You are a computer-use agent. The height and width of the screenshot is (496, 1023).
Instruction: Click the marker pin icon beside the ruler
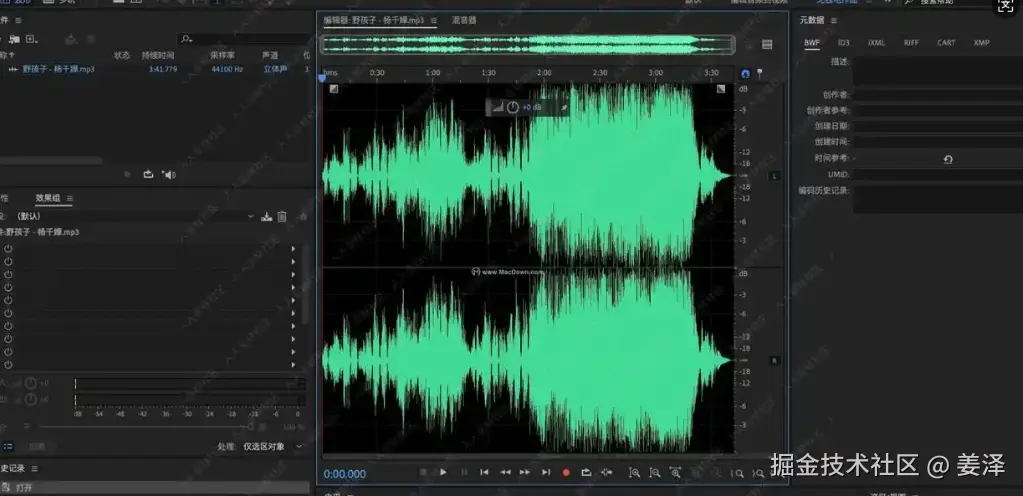(x=759, y=74)
